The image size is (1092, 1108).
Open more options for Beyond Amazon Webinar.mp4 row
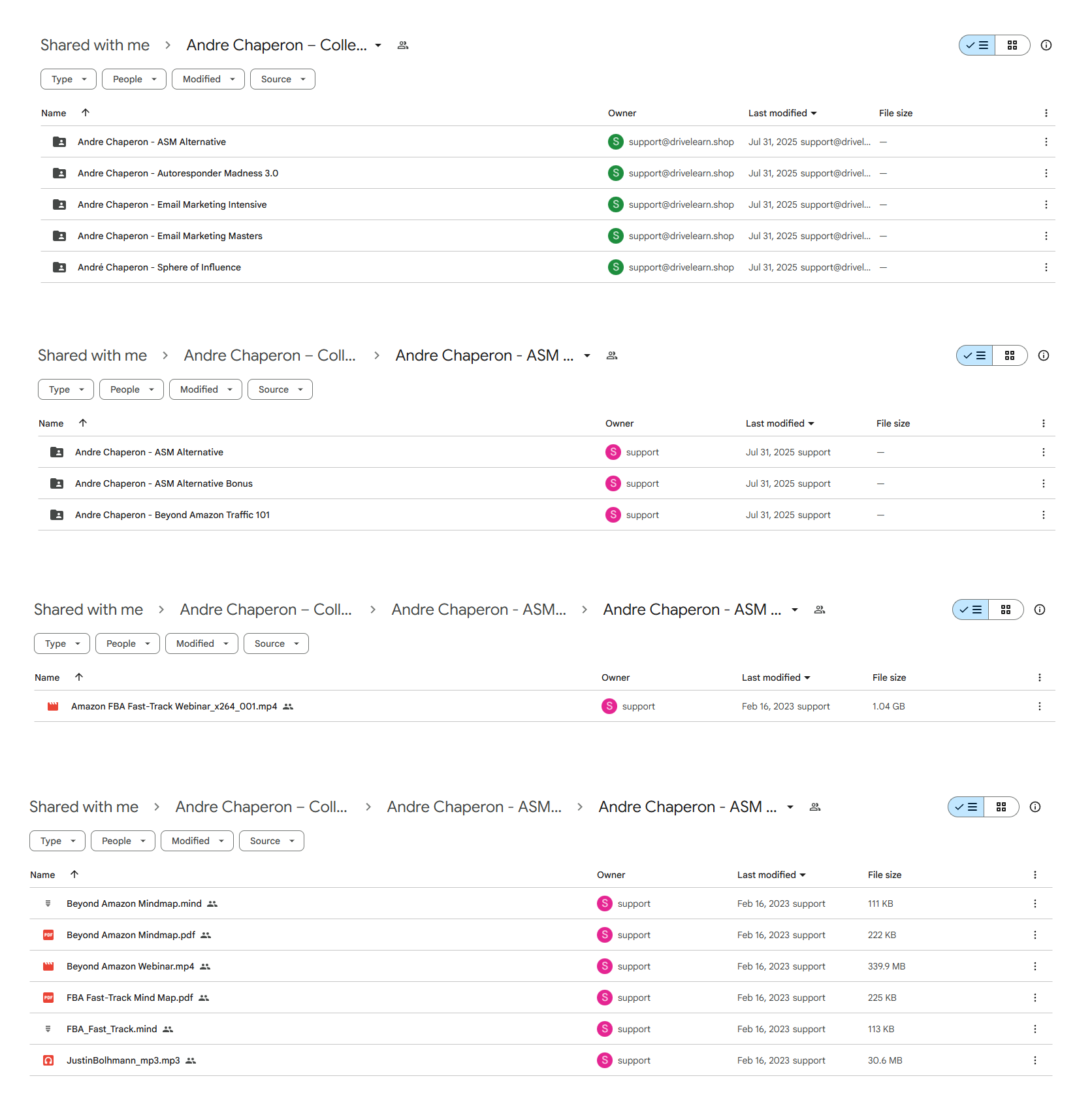(x=1035, y=966)
